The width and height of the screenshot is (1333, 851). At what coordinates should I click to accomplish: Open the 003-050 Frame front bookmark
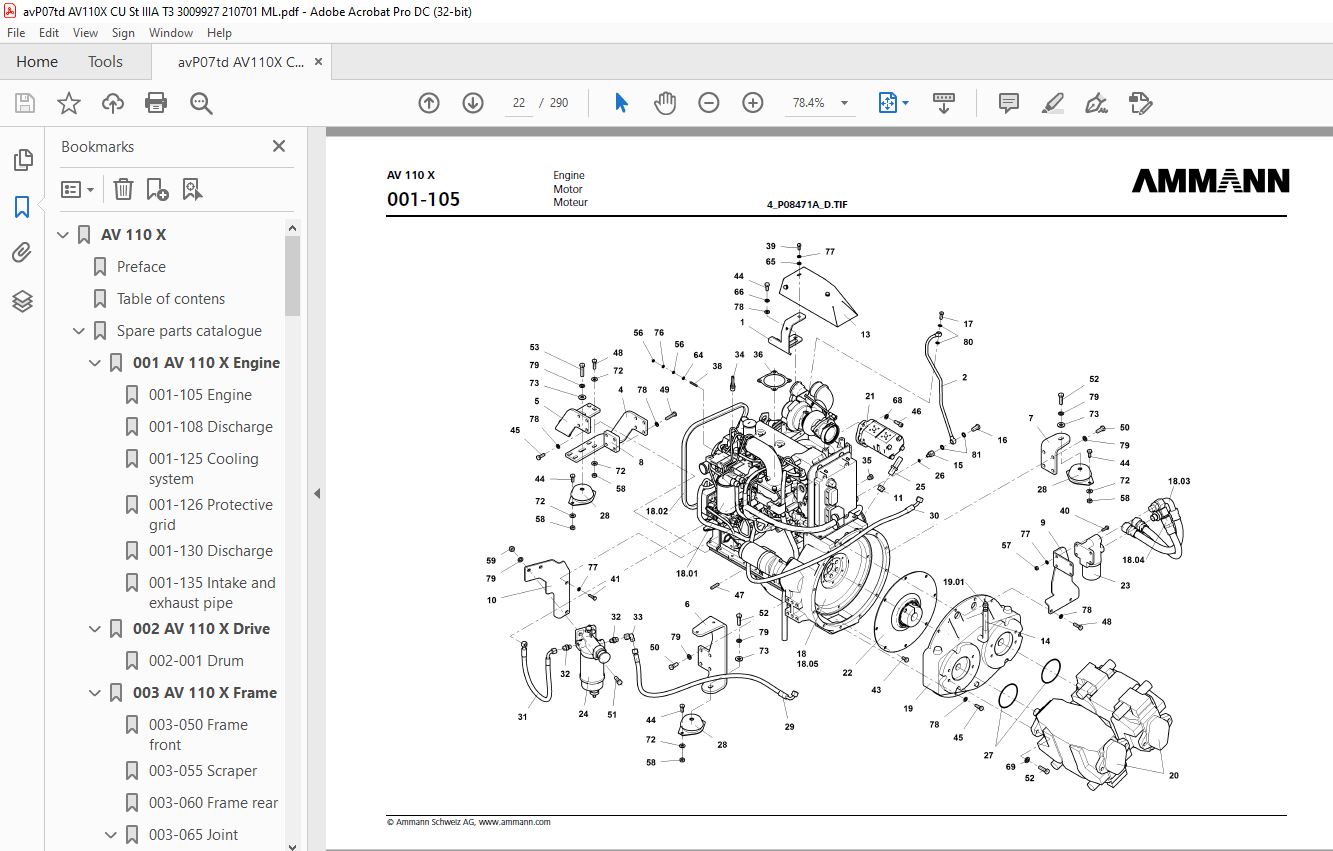pyautogui.click(x=198, y=735)
